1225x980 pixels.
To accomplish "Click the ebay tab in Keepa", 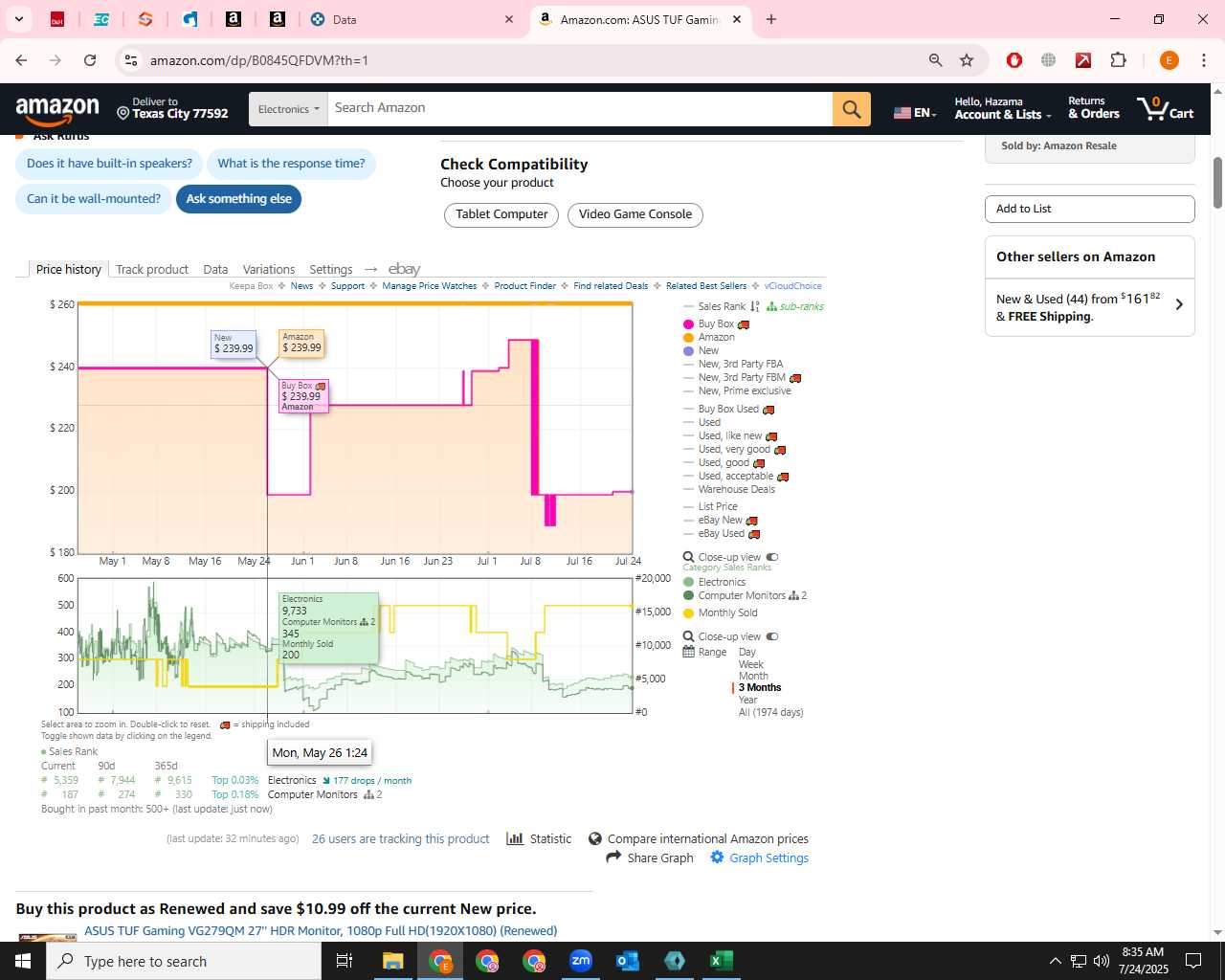I will coord(404,269).
